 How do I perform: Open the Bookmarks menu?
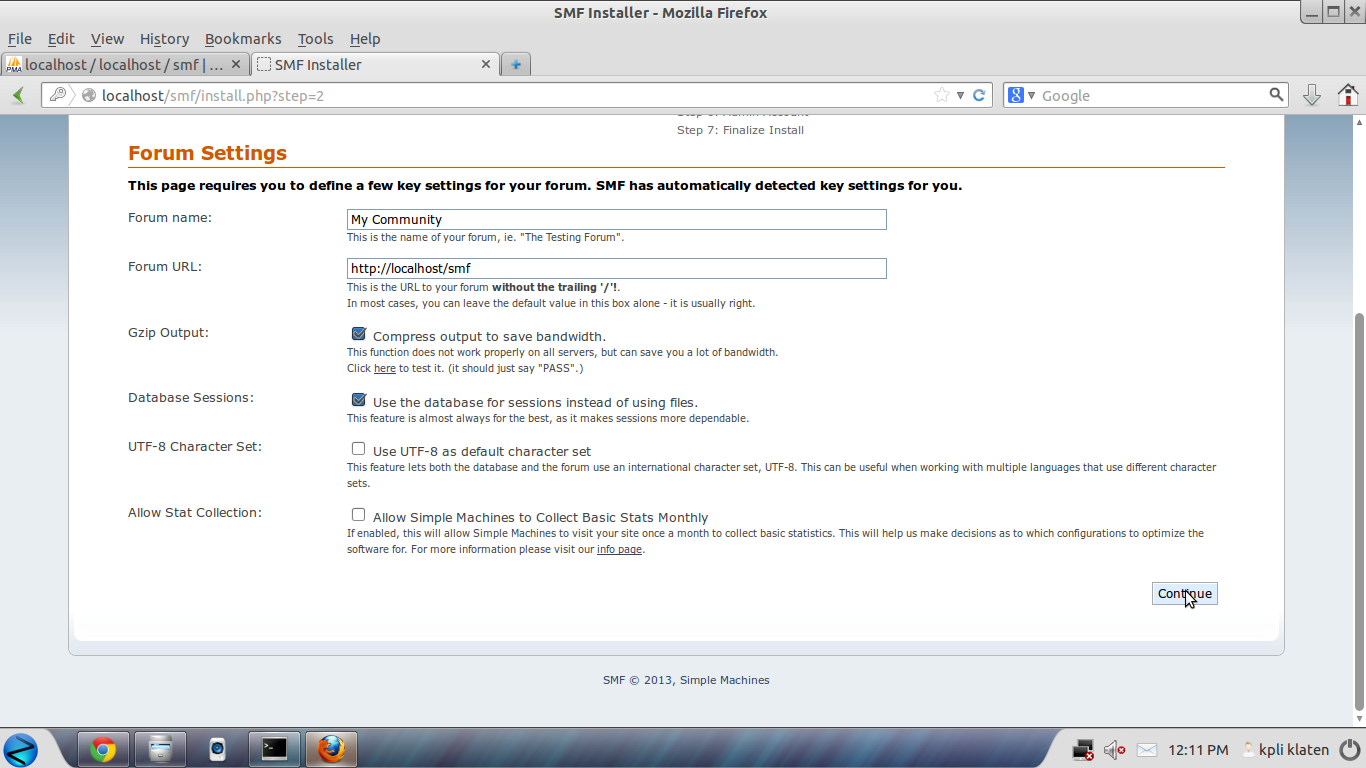tap(243, 38)
